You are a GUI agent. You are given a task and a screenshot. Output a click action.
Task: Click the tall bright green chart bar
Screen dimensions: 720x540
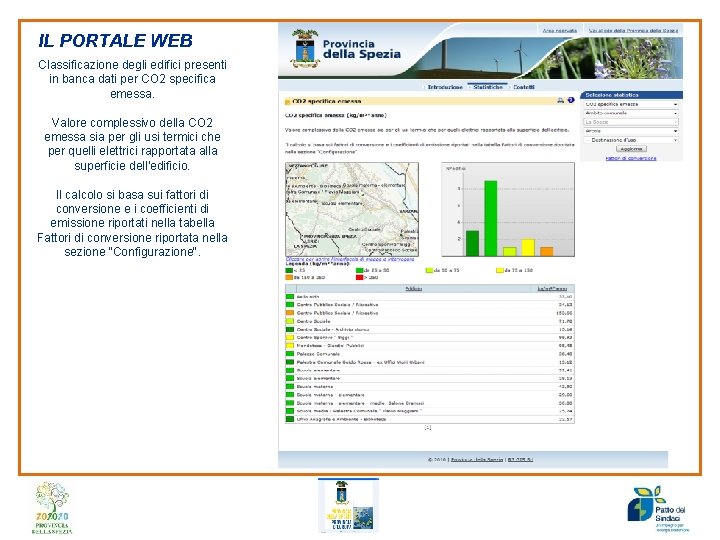(x=490, y=218)
